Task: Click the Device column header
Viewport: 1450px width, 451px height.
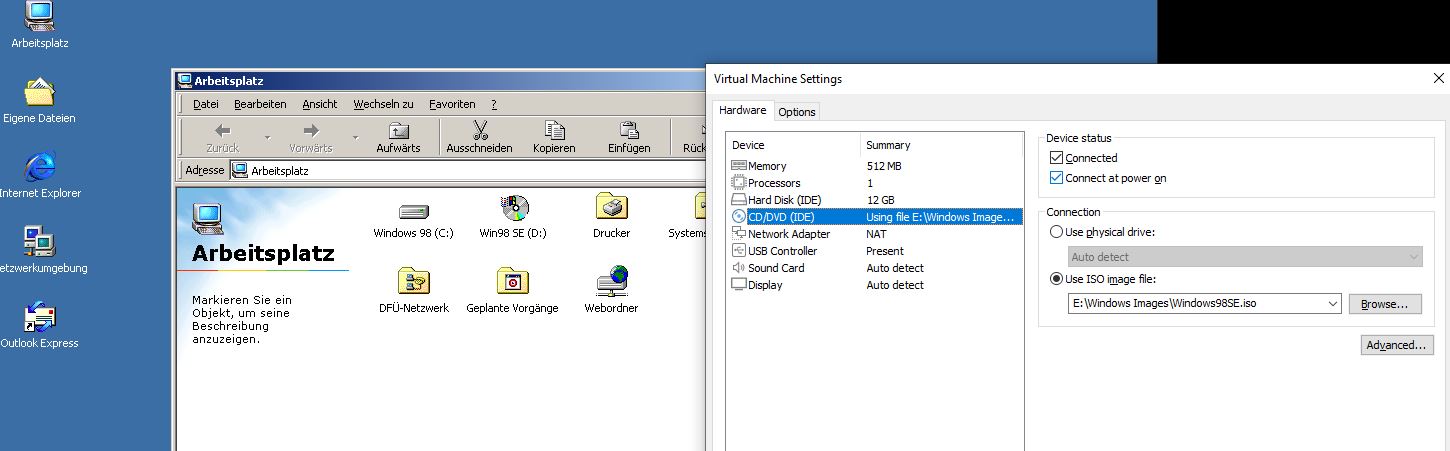Action: (x=794, y=145)
